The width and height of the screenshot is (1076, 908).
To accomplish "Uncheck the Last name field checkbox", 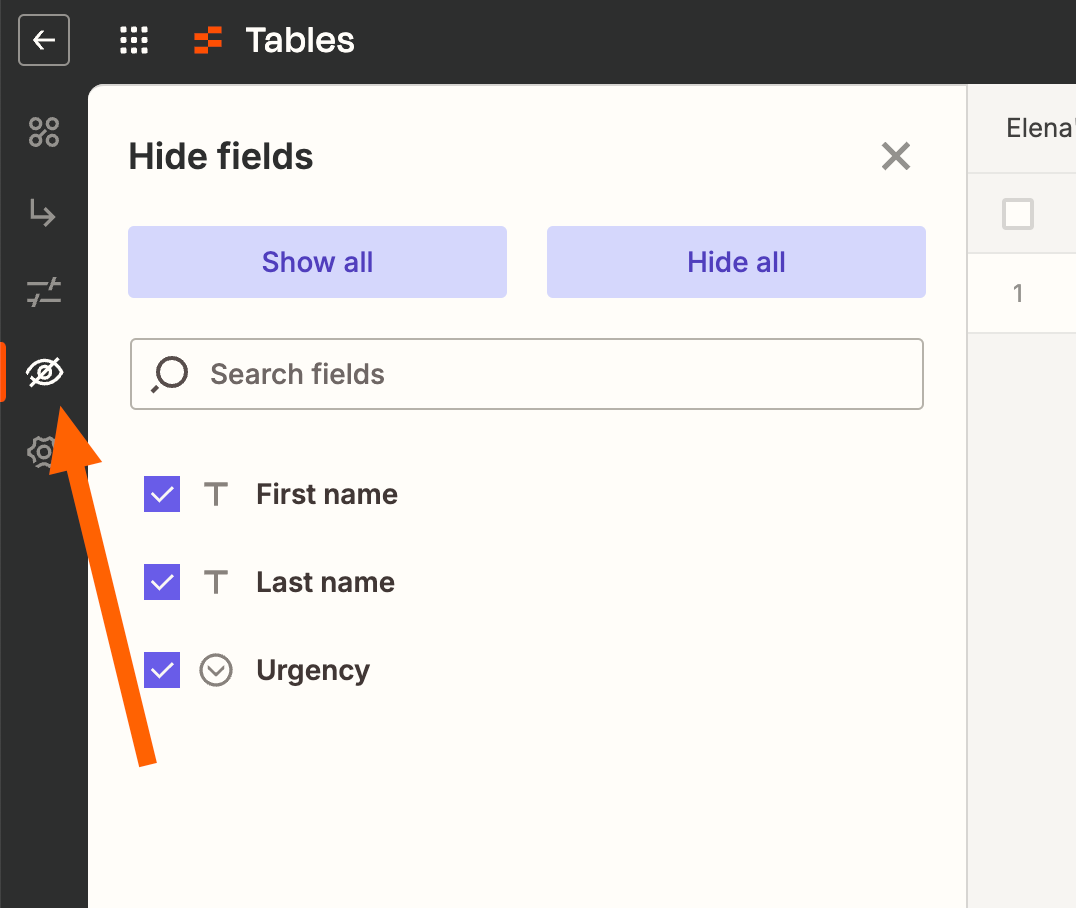I will click(162, 582).
